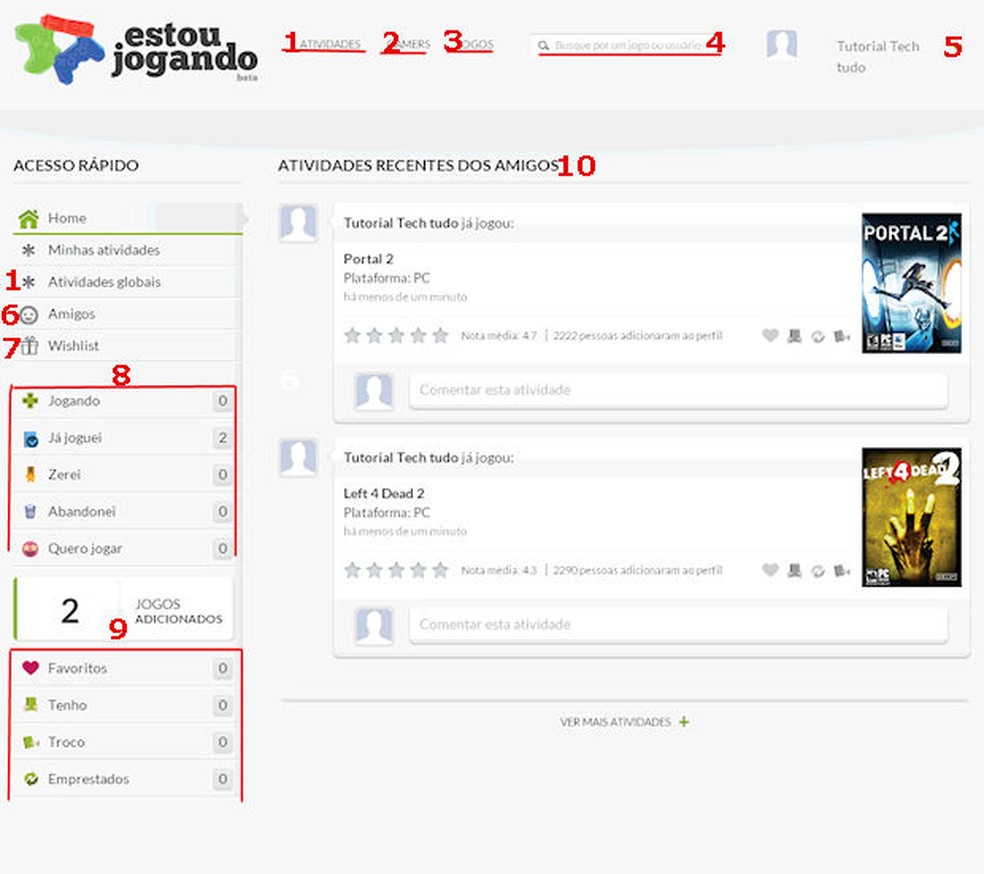Toggle the like heart on the Left 4 Dead 2 activity
Image resolution: width=984 pixels, height=874 pixels.
pyautogui.click(x=770, y=571)
